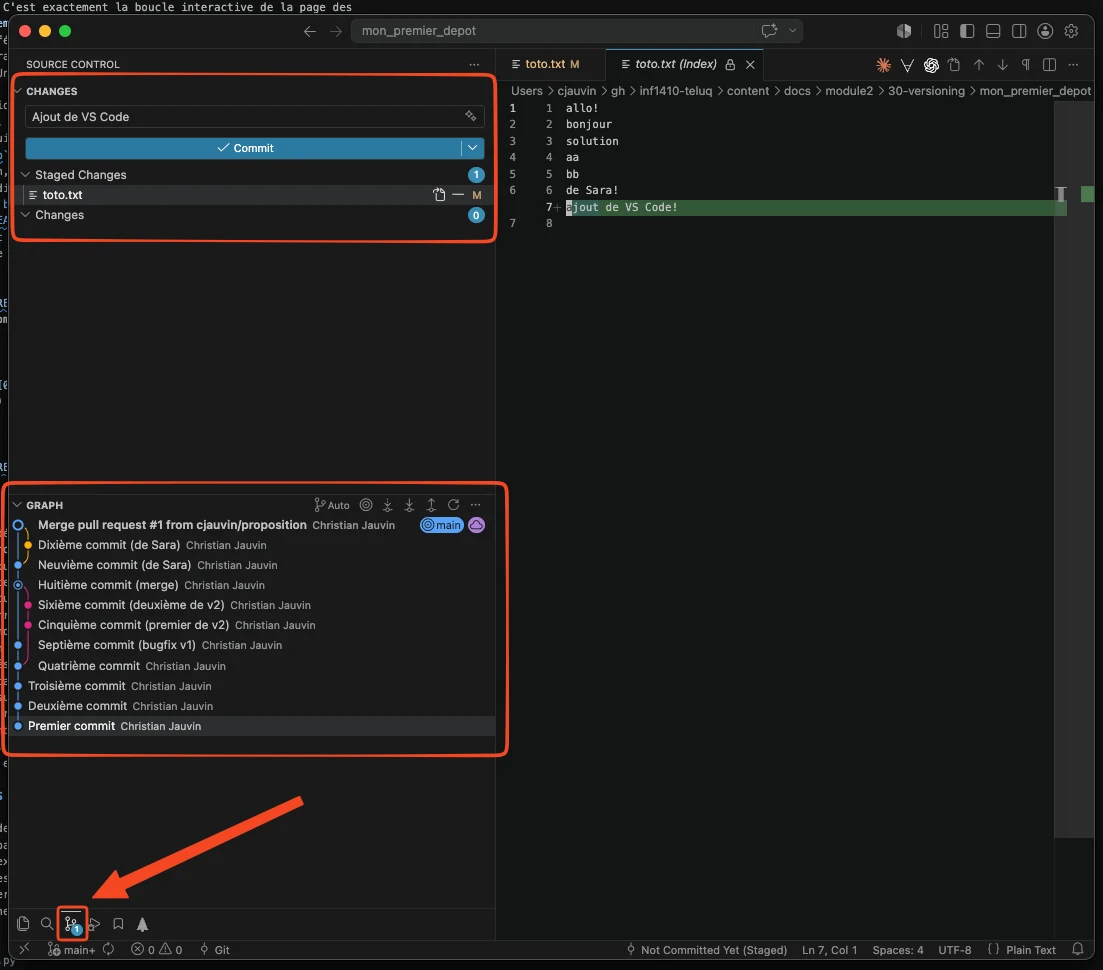
Task: Select the Auto branch picker in Graph
Action: point(331,505)
